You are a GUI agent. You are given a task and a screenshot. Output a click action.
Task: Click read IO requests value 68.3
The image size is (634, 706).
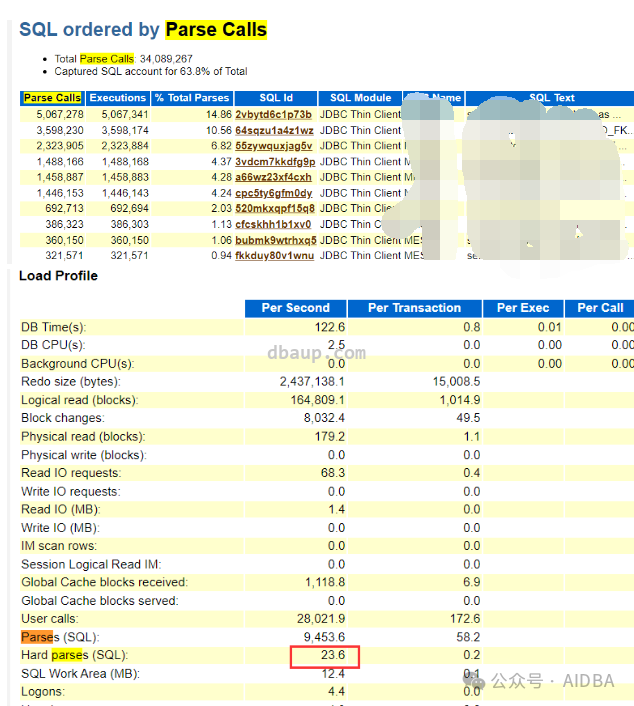333,473
